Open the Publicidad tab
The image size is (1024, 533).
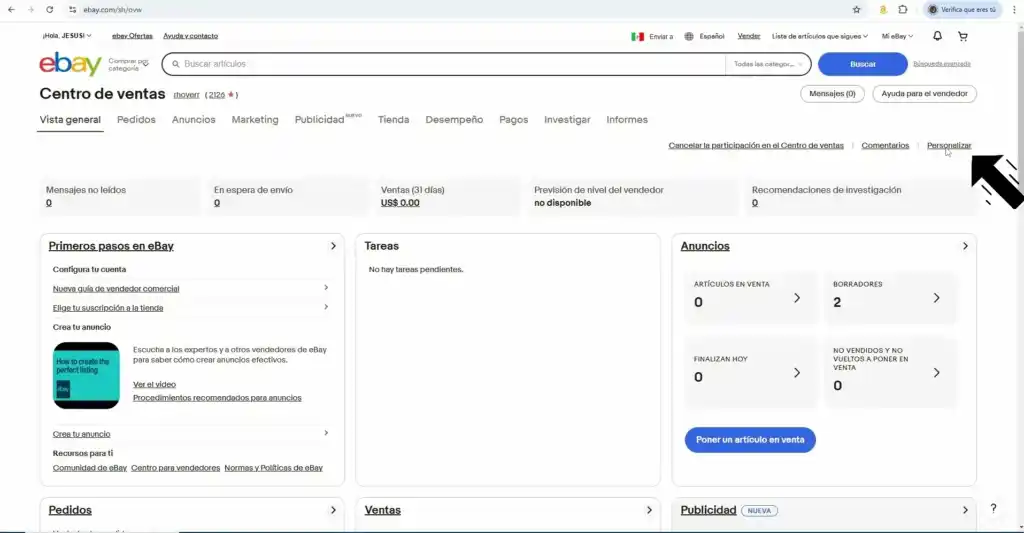coord(319,120)
